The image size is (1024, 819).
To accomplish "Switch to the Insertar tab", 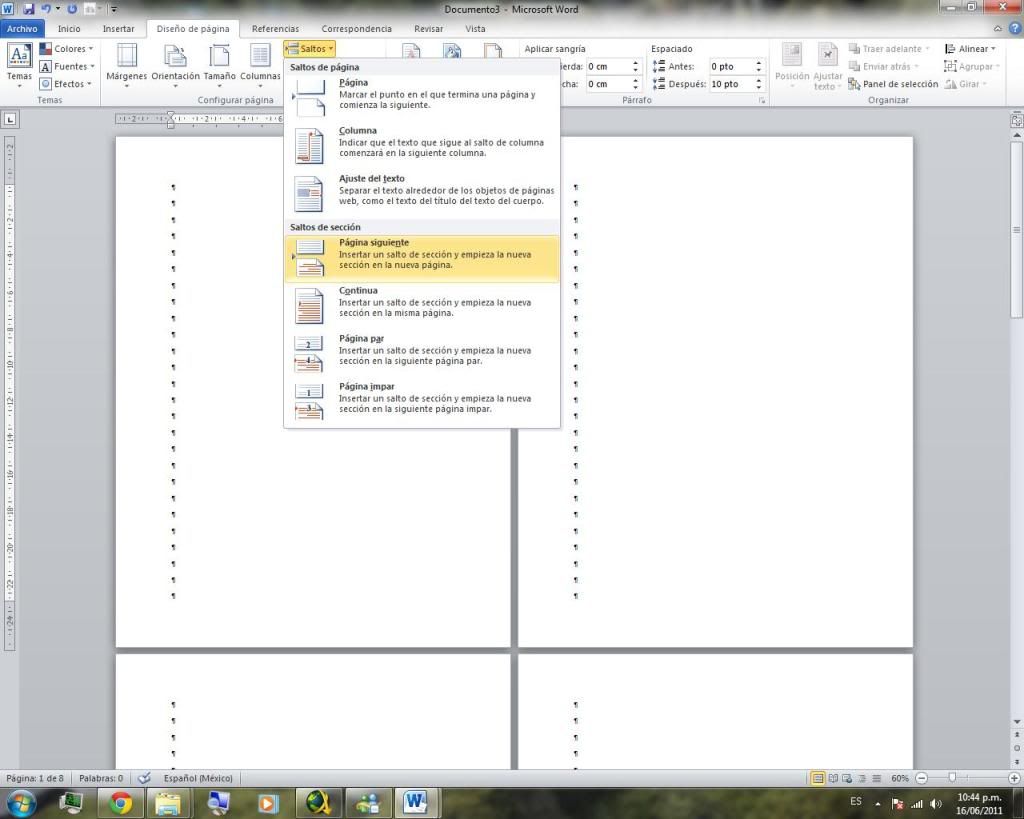I will coord(118,29).
